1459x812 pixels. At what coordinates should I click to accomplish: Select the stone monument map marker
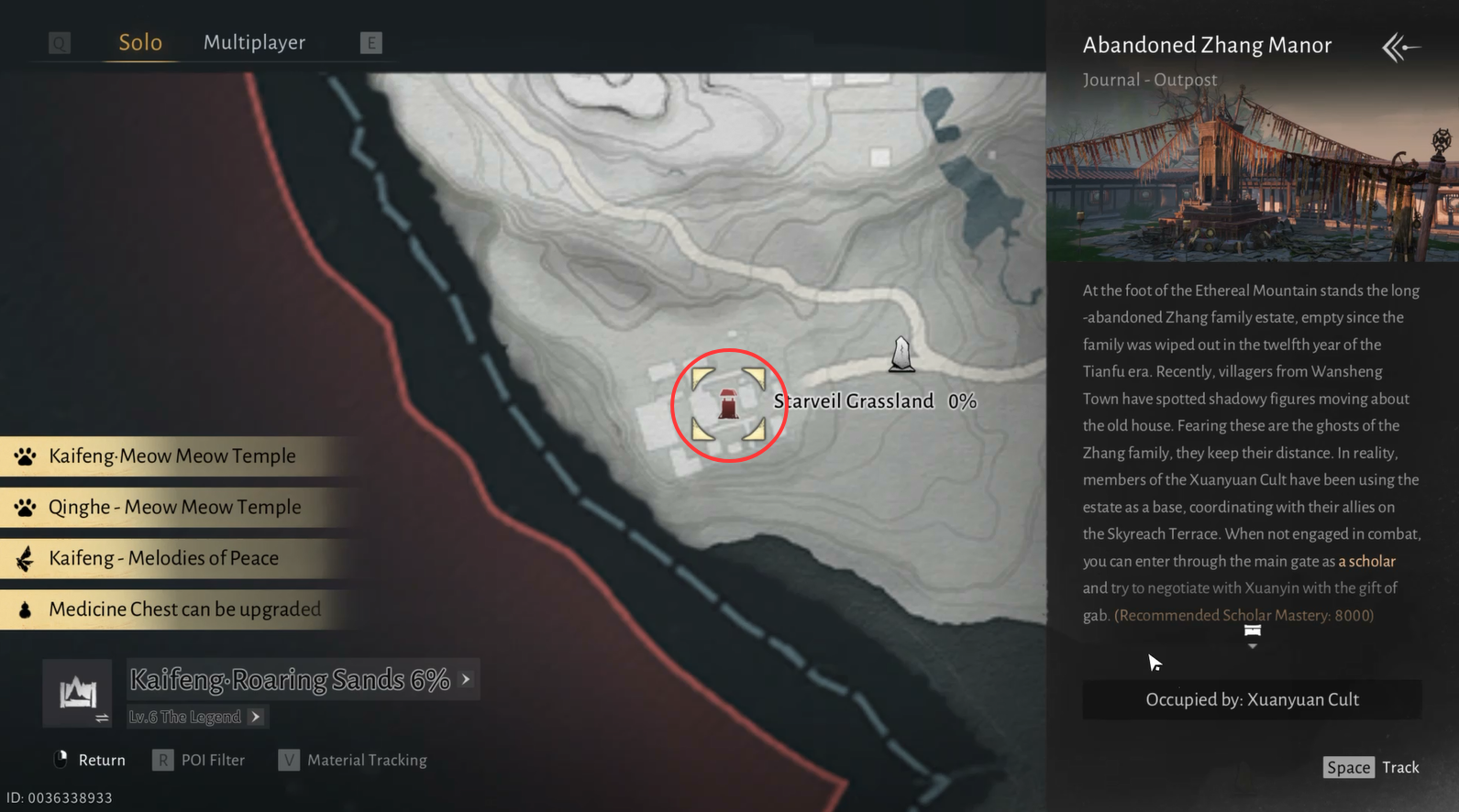[x=901, y=355]
